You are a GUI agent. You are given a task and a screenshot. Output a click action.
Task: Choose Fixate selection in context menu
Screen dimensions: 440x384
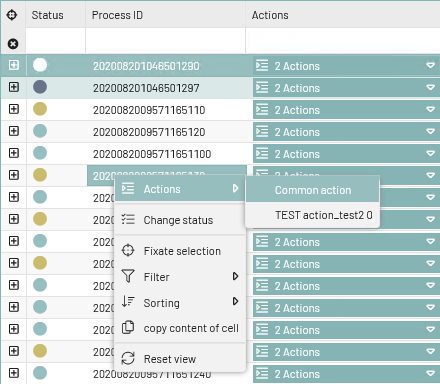[180, 251]
